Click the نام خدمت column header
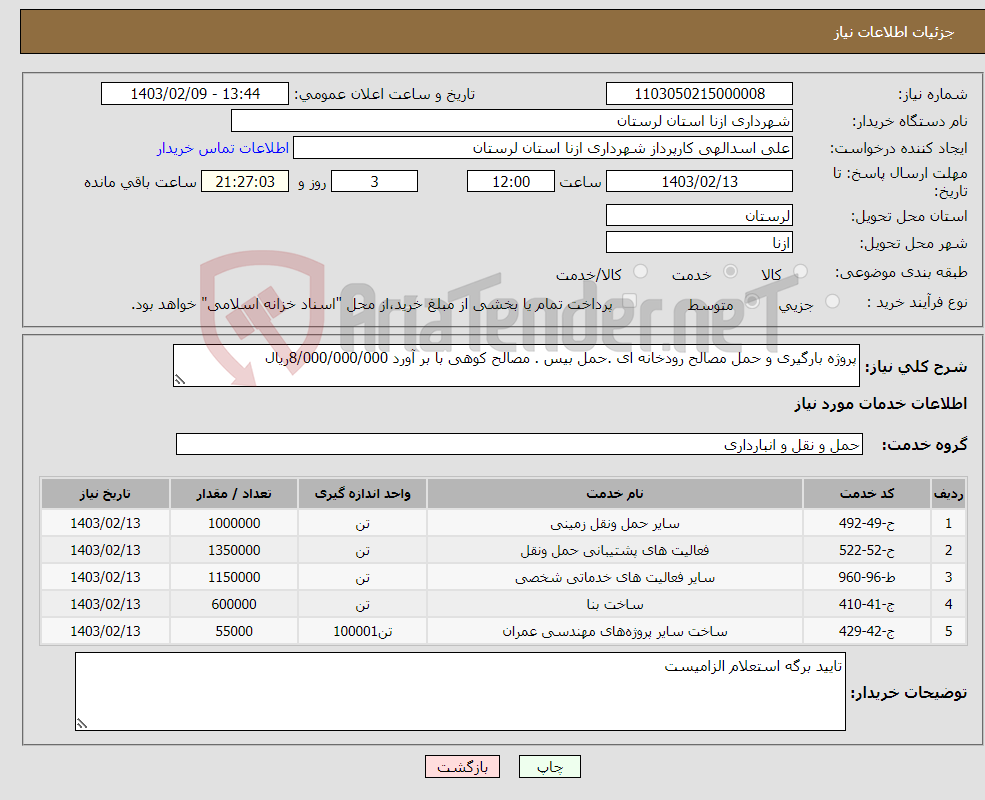This screenshot has height=800, width=985. [615, 494]
